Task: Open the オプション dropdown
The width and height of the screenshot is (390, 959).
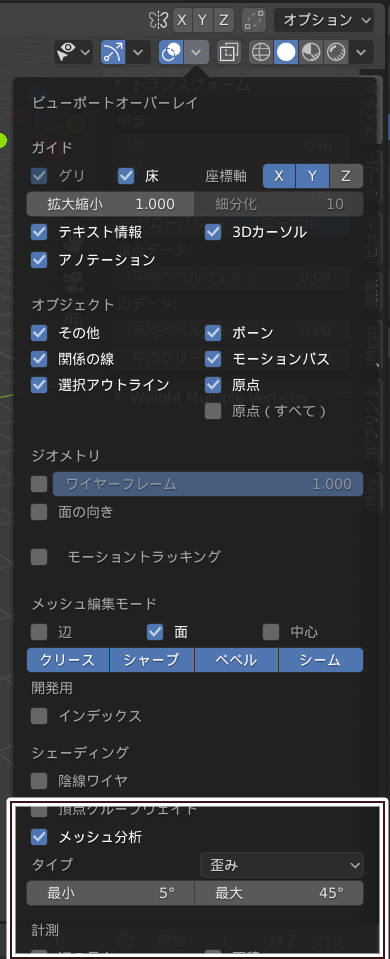Action: [324, 20]
